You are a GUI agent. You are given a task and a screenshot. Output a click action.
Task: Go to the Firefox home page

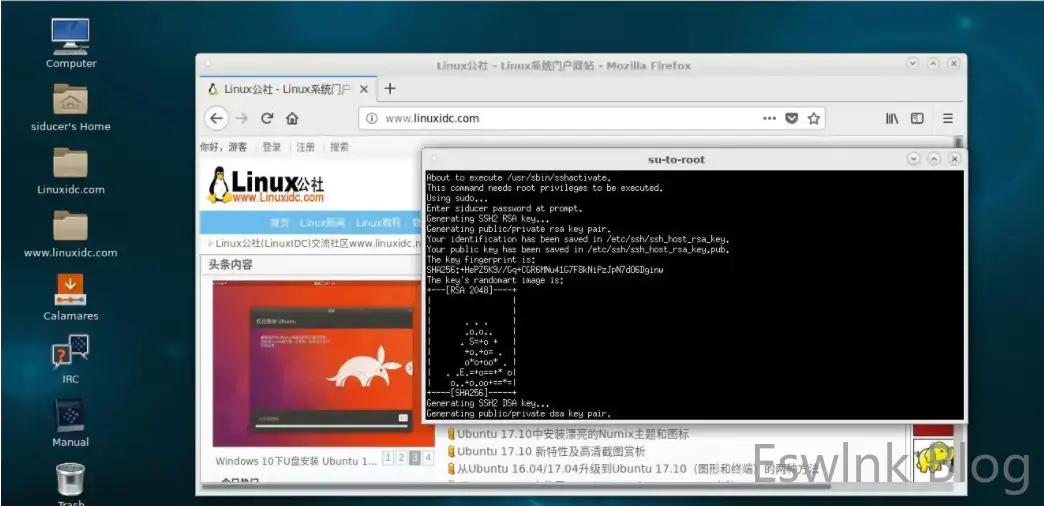292,118
